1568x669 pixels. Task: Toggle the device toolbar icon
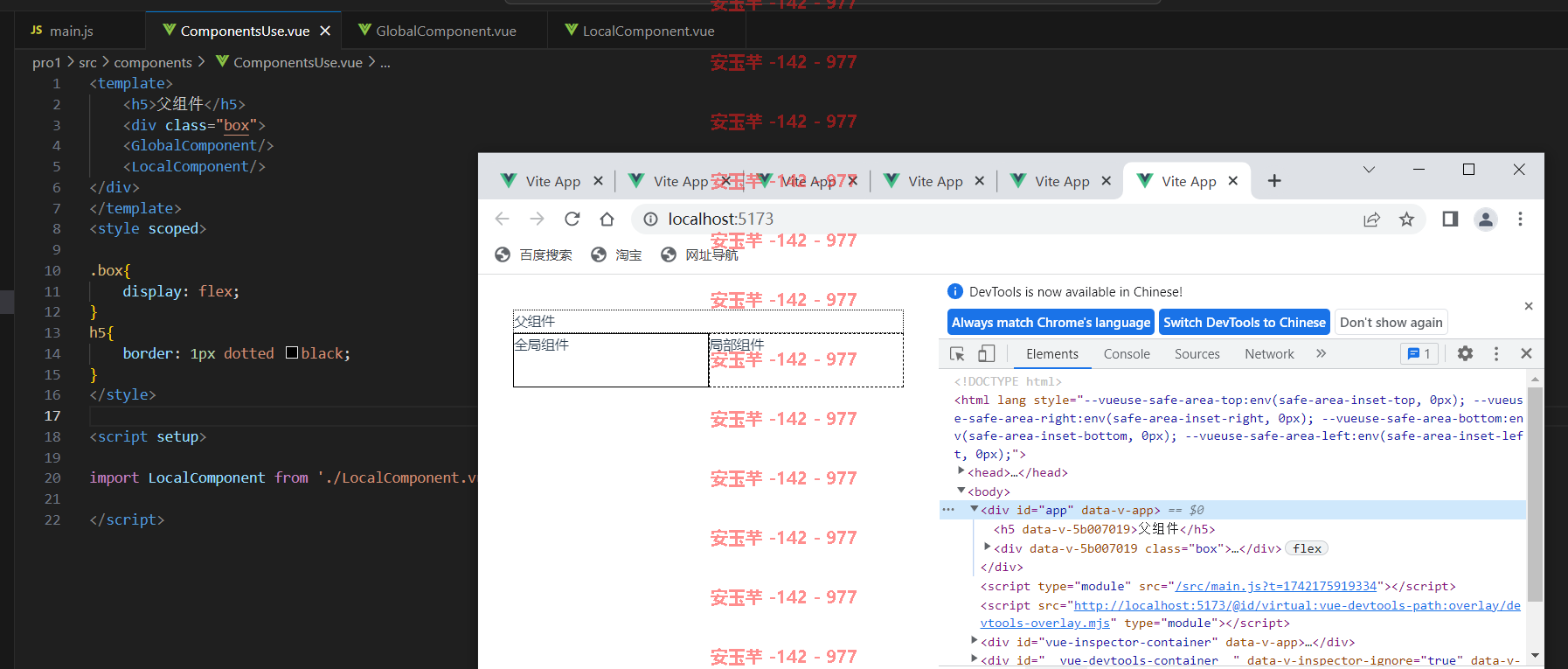[986, 353]
